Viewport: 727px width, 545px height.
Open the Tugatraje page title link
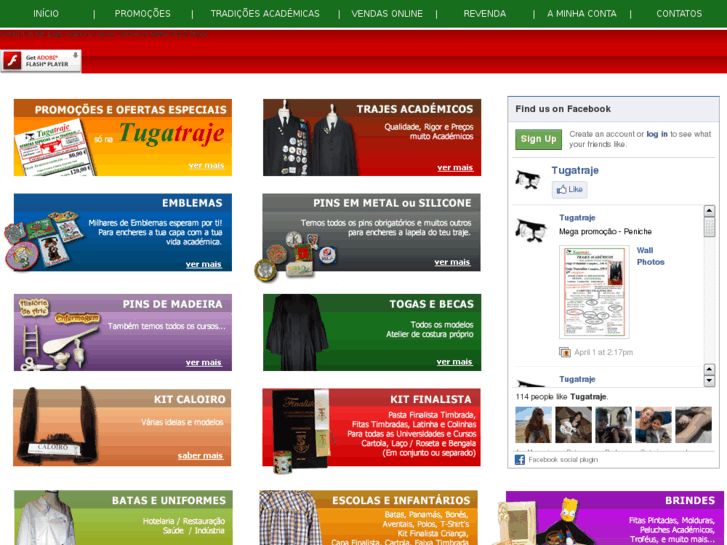[x=575, y=170]
